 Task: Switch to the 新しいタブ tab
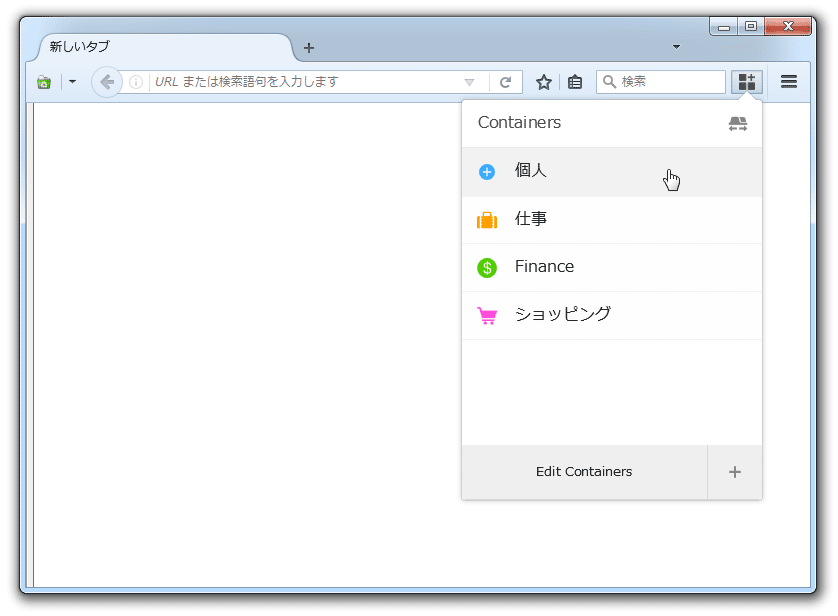(x=166, y=47)
